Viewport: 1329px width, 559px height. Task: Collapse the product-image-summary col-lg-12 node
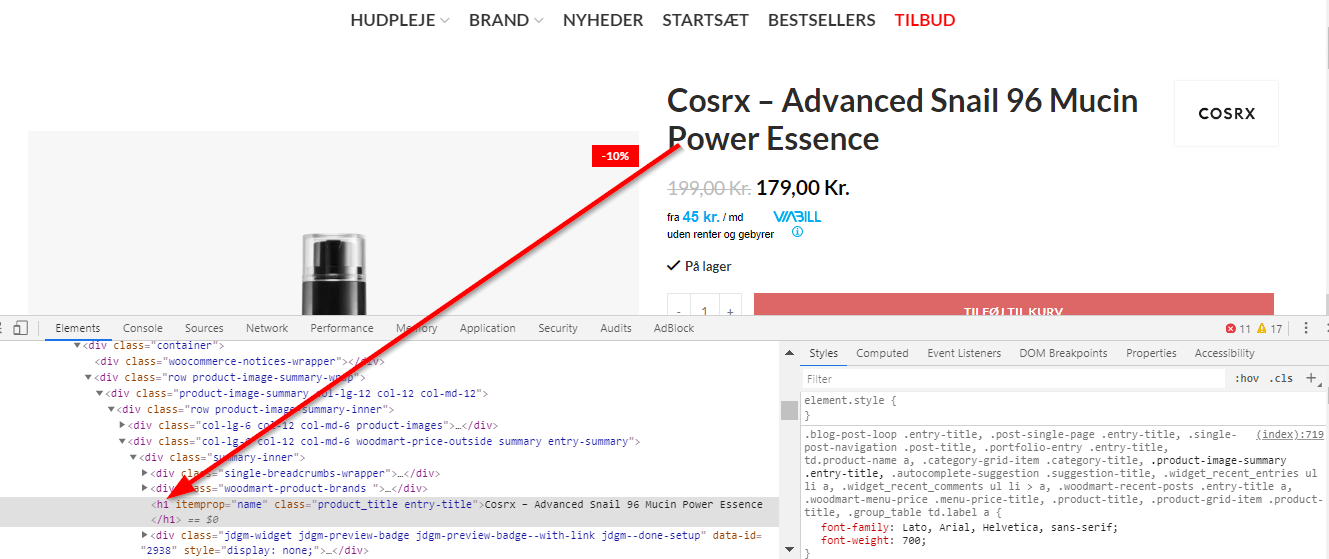99,393
